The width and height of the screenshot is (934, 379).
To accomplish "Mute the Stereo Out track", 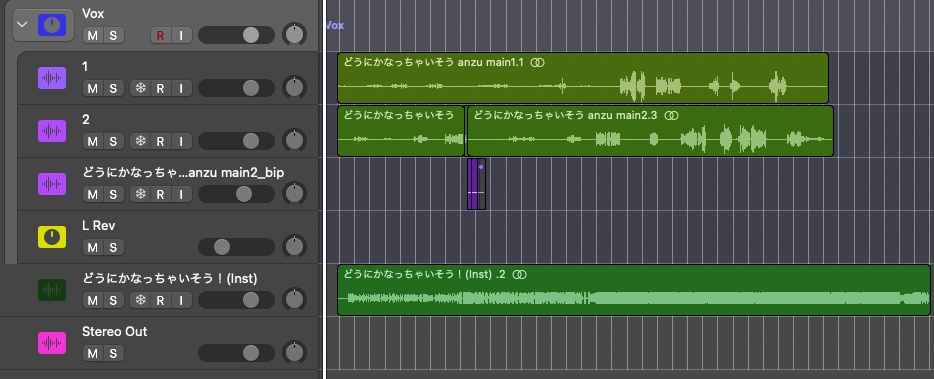I will [x=92, y=353].
